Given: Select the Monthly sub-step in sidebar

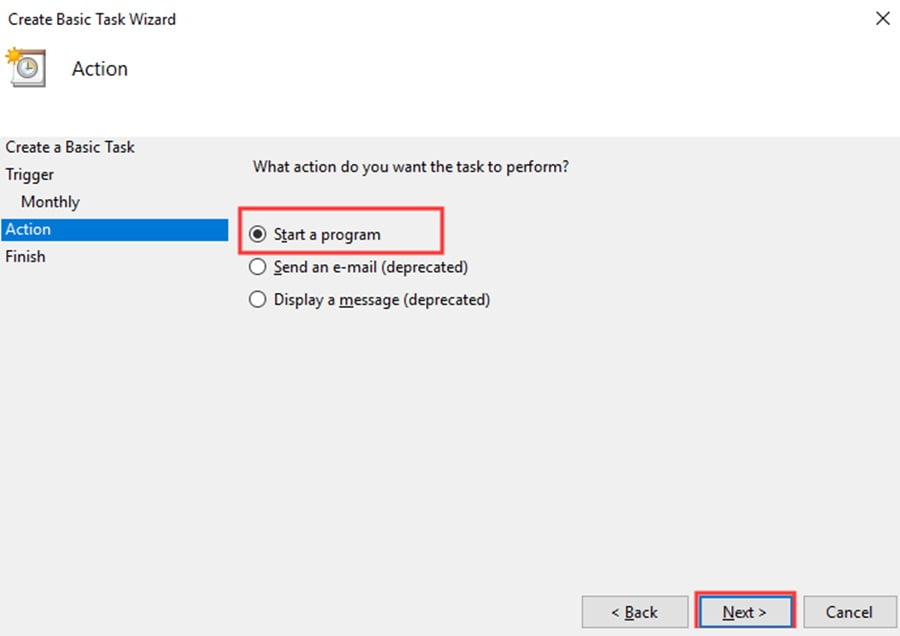Looking at the screenshot, I should coord(51,202).
